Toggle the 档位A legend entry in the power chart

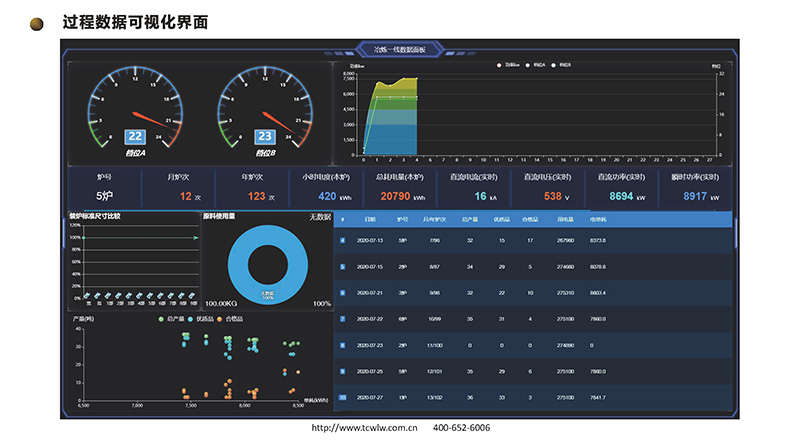536,65
